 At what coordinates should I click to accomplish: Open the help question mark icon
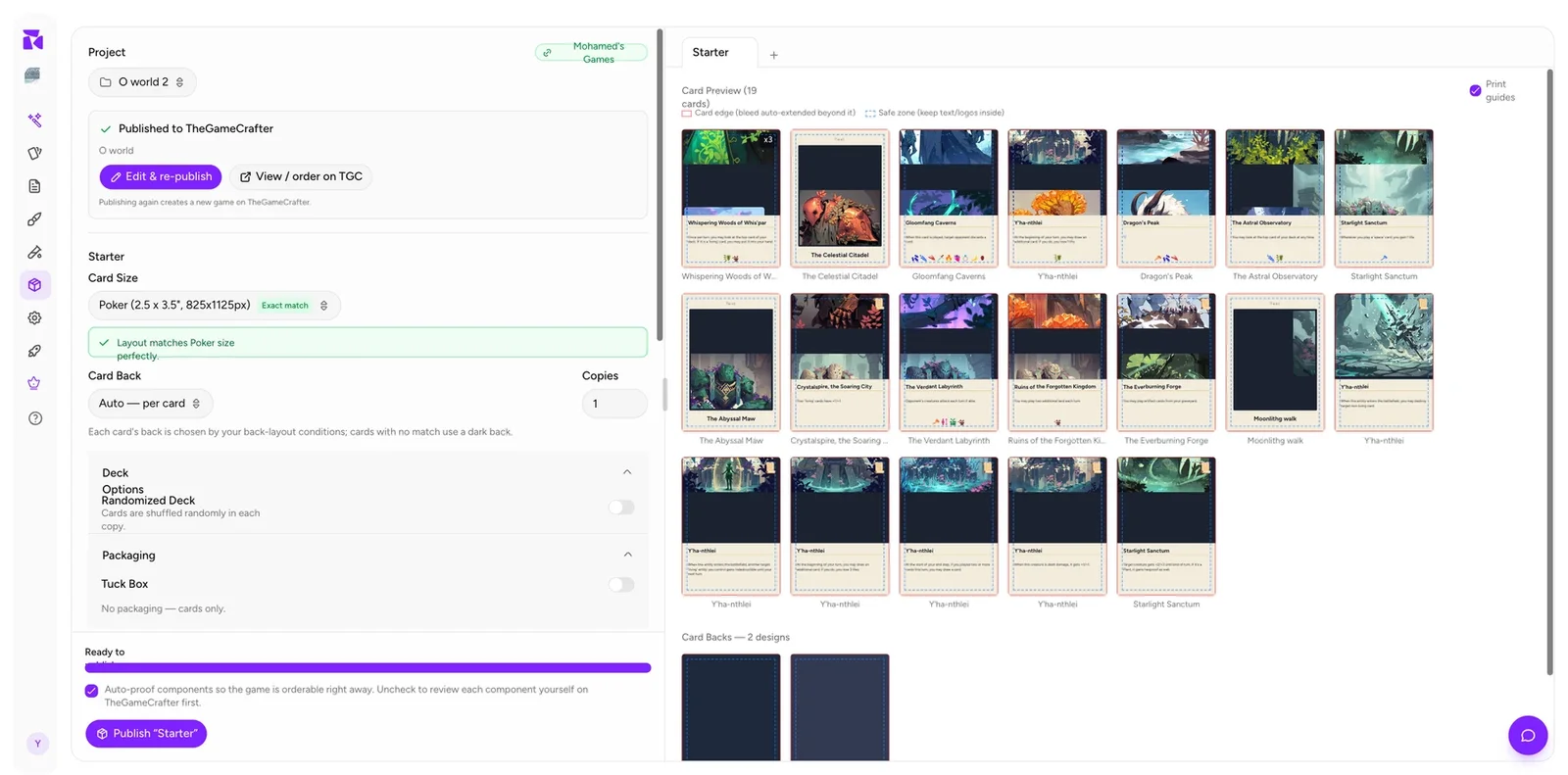[34, 418]
